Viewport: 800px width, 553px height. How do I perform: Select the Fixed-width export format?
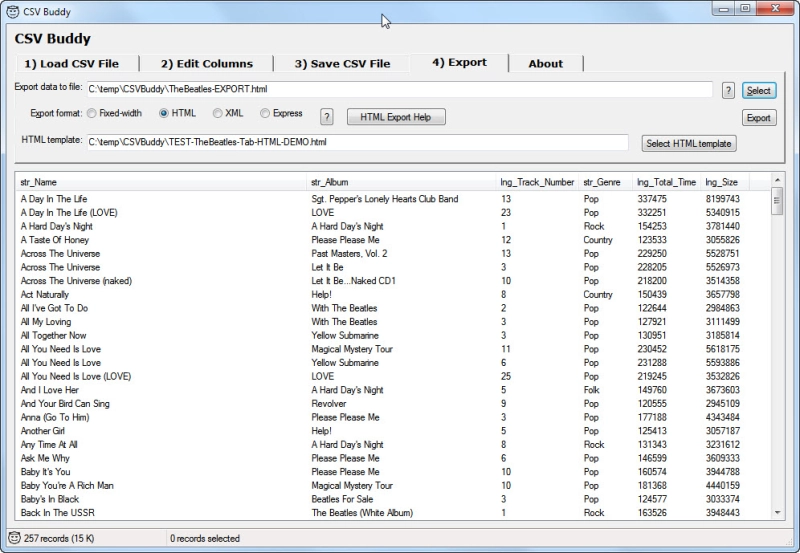tap(114, 113)
